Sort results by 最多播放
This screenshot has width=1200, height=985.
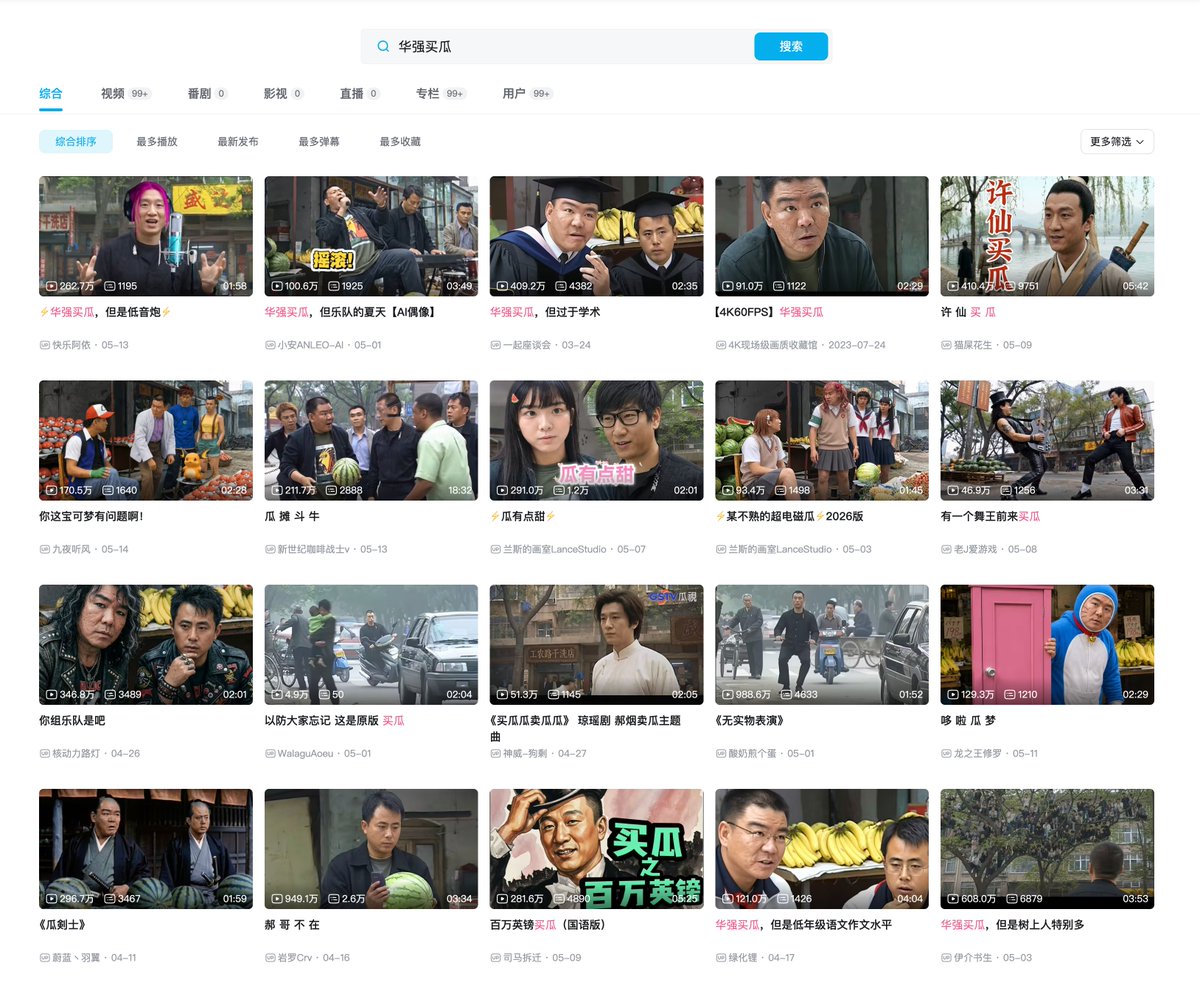[157, 142]
